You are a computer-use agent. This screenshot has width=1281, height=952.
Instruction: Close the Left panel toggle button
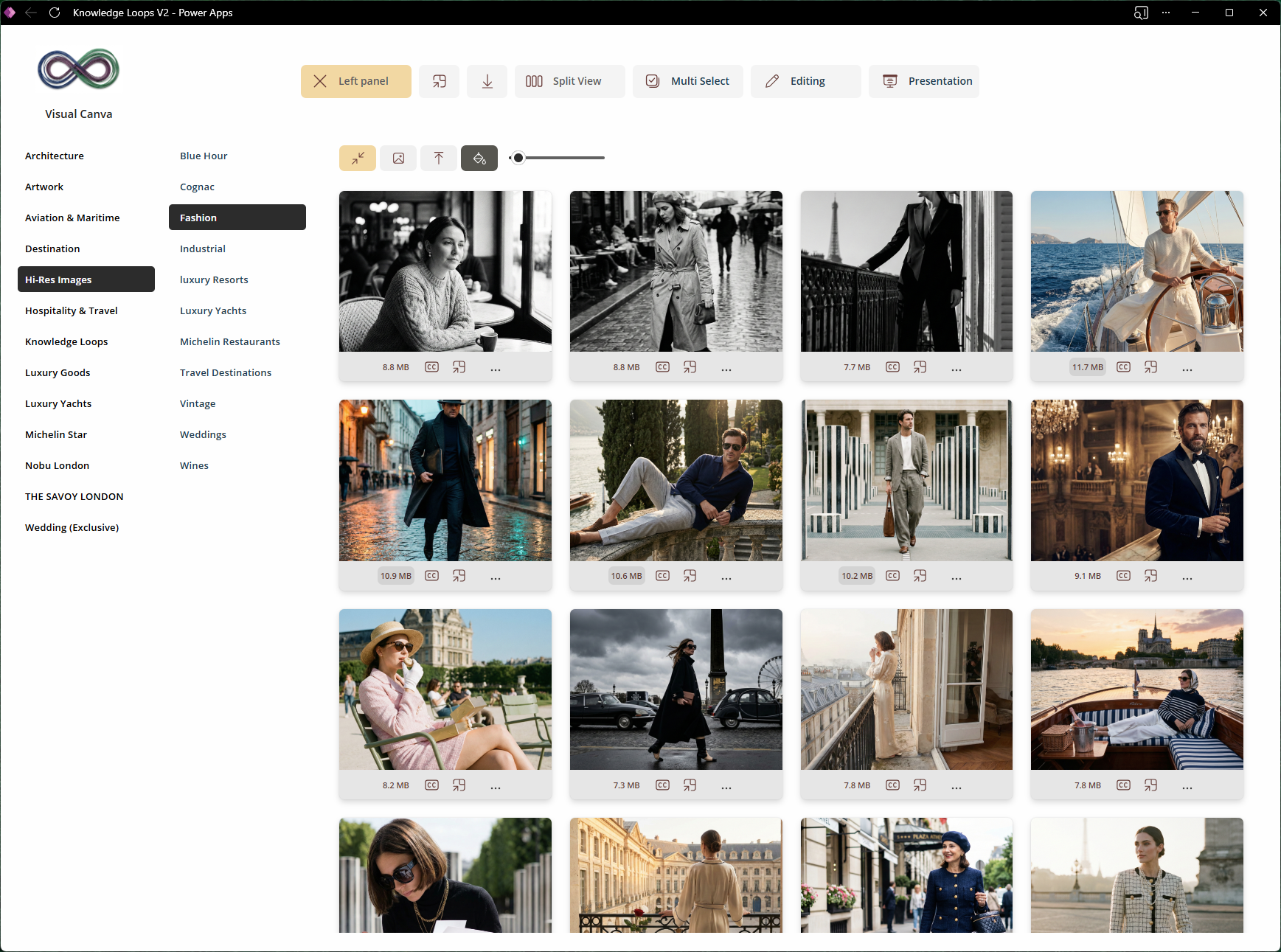(x=355, y=81)
